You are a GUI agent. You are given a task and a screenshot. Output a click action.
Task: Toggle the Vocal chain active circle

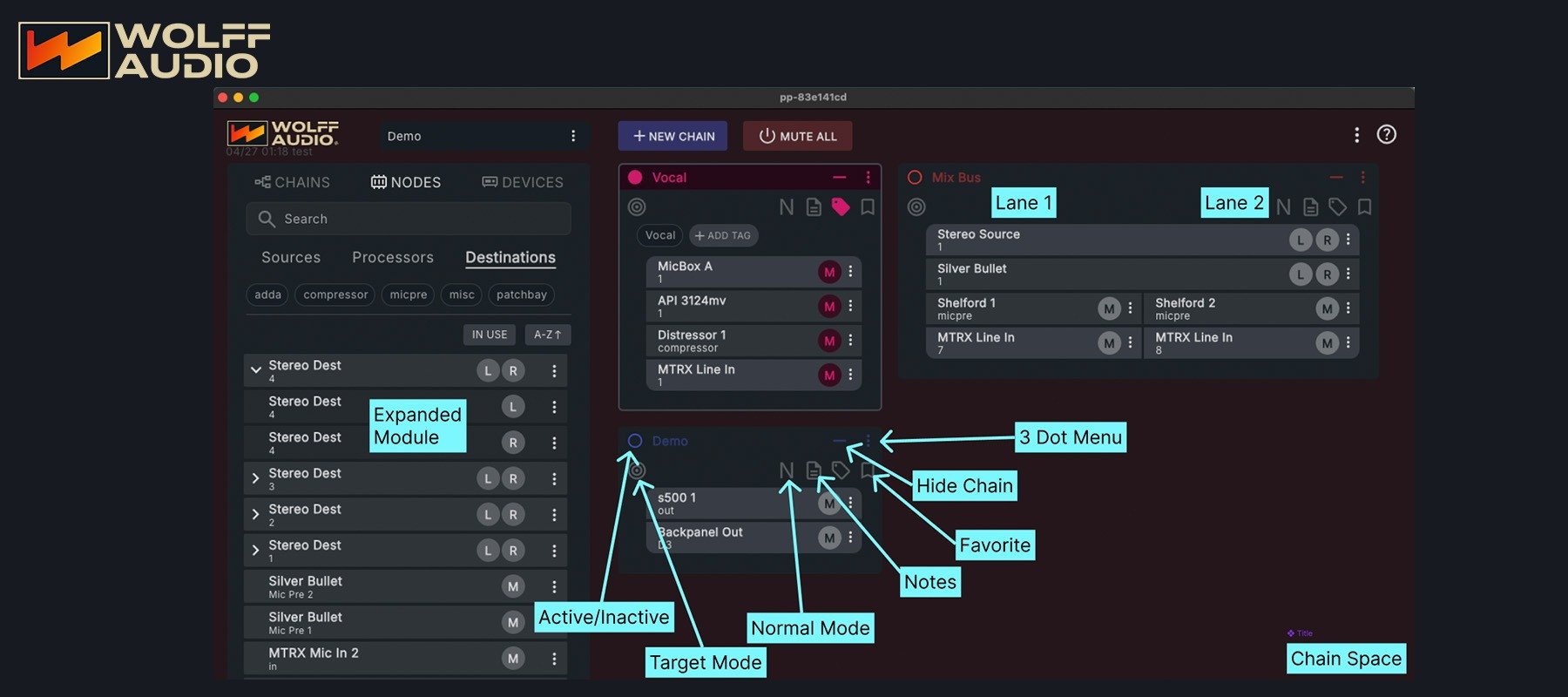635,178
